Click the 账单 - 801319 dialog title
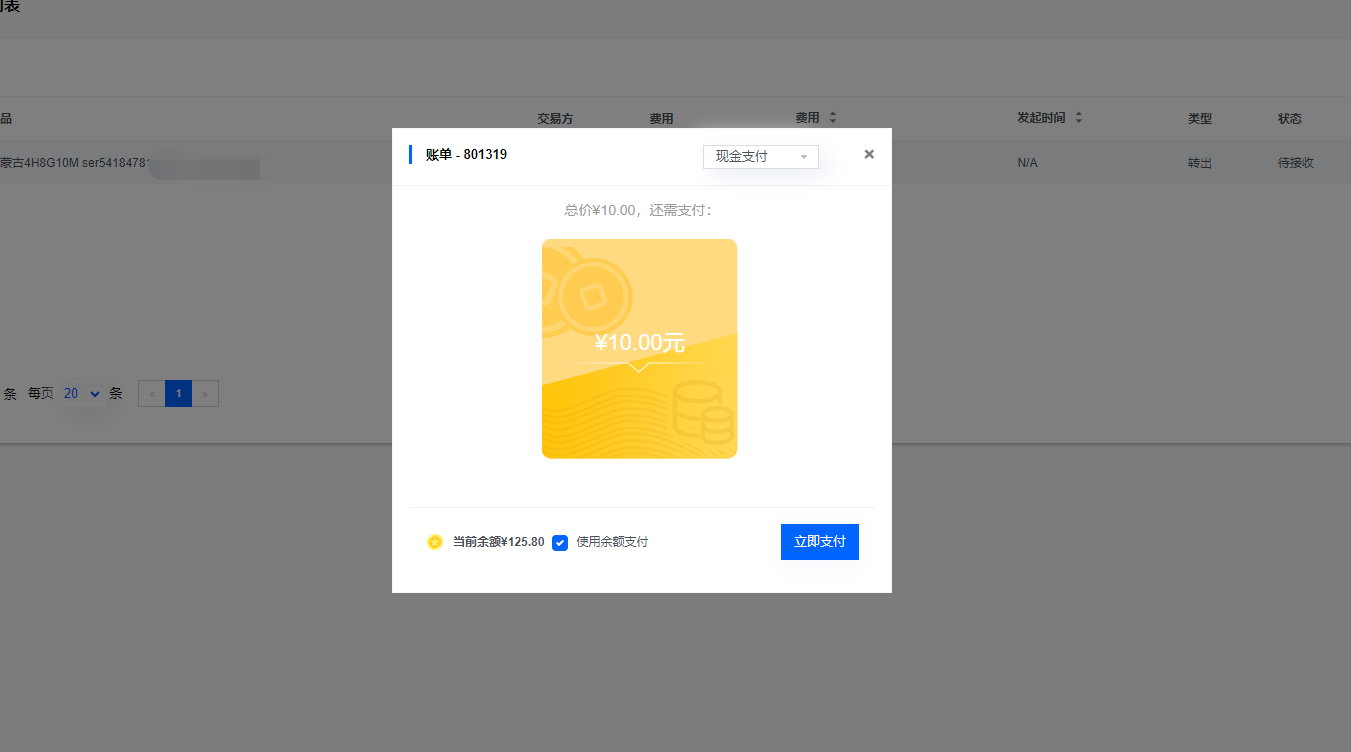Screen dimensions: 1351x752 click(x=466, y=155)
